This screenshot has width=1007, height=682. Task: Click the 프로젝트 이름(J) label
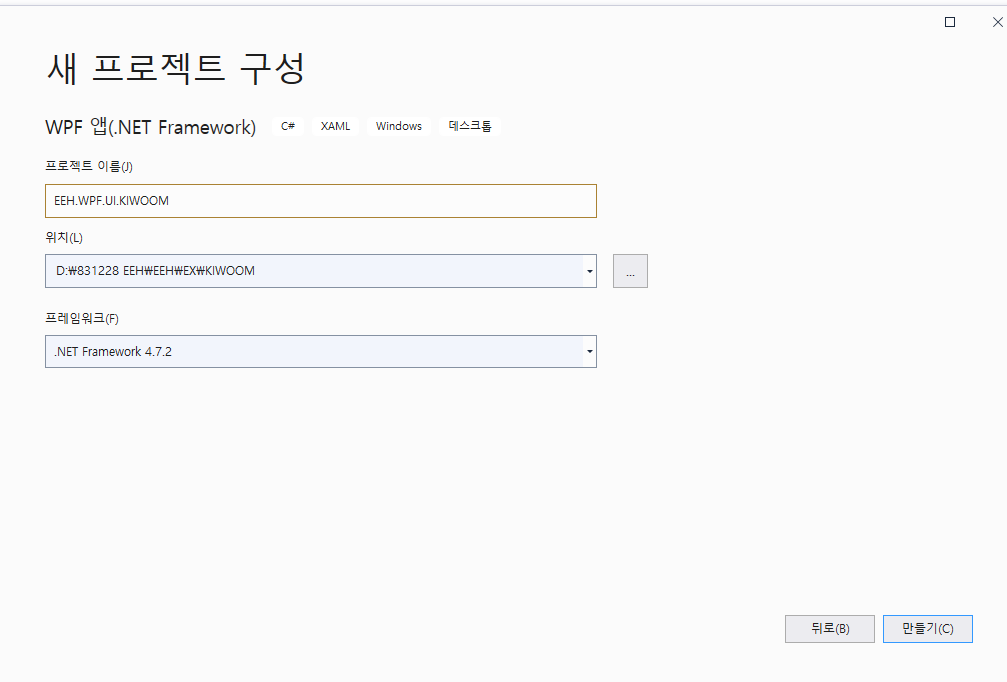[x=89, y=166]
